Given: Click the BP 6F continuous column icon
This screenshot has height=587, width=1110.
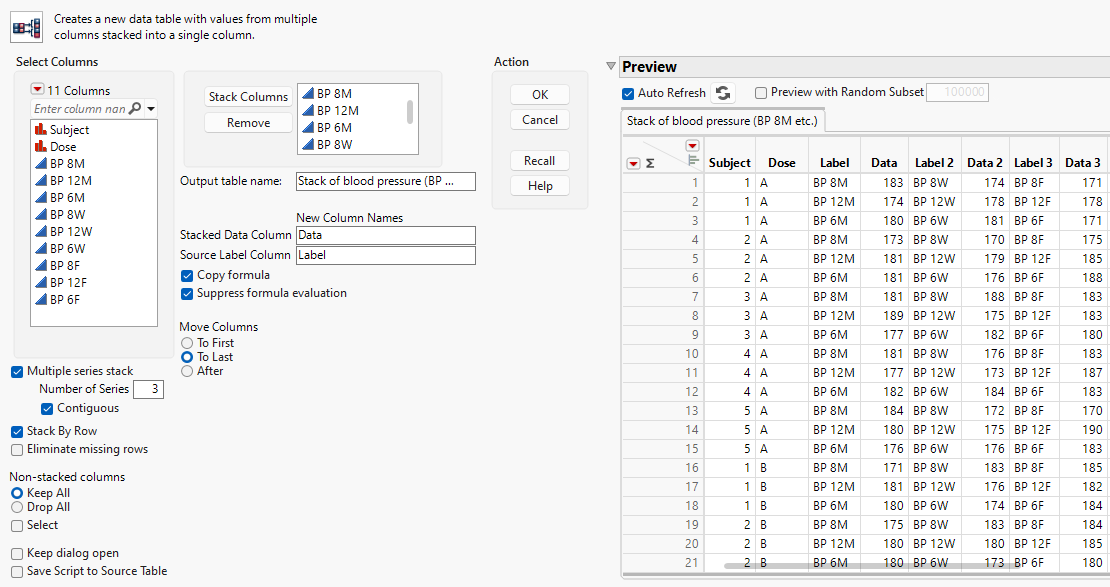Looking at the screenshot, I should tap(41, 299).
